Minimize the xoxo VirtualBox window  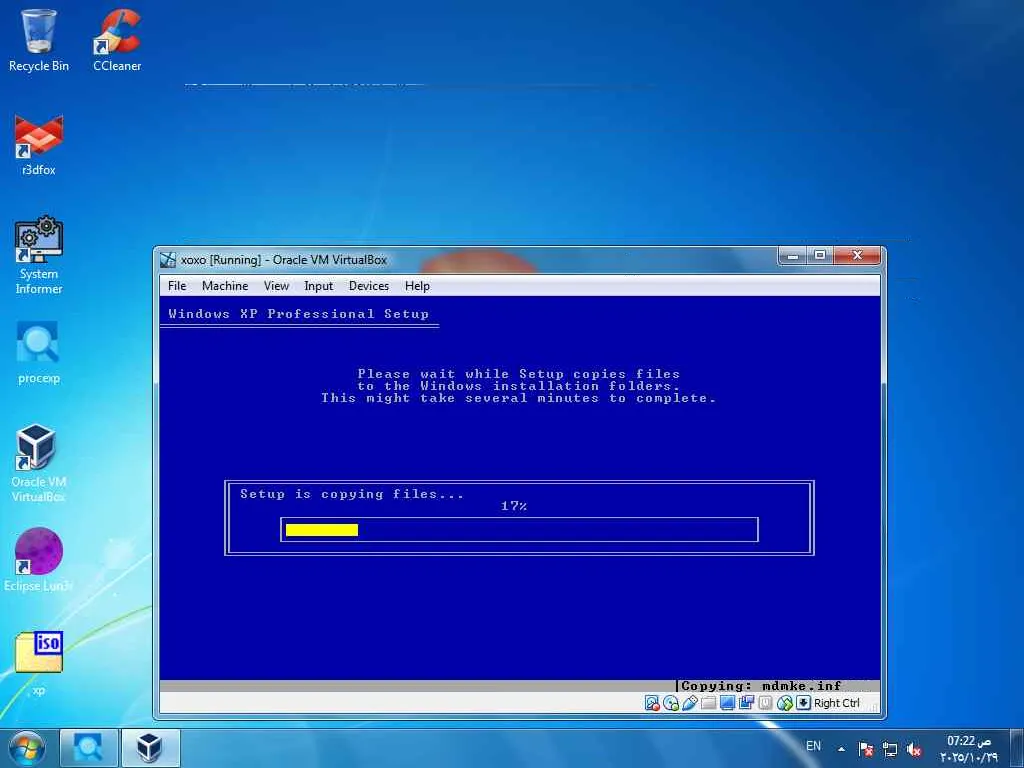tap(793, 255)
